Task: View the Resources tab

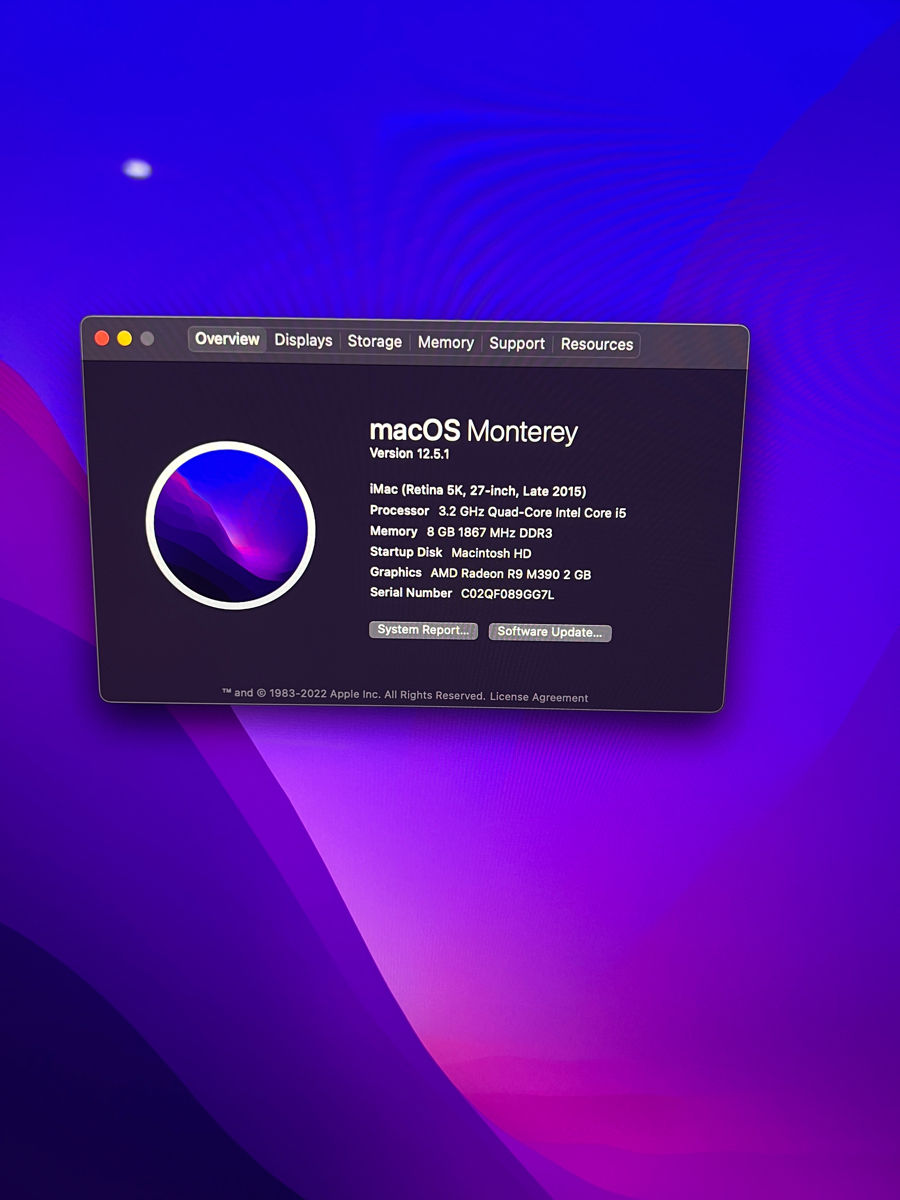Action: [x=597, y=344]
